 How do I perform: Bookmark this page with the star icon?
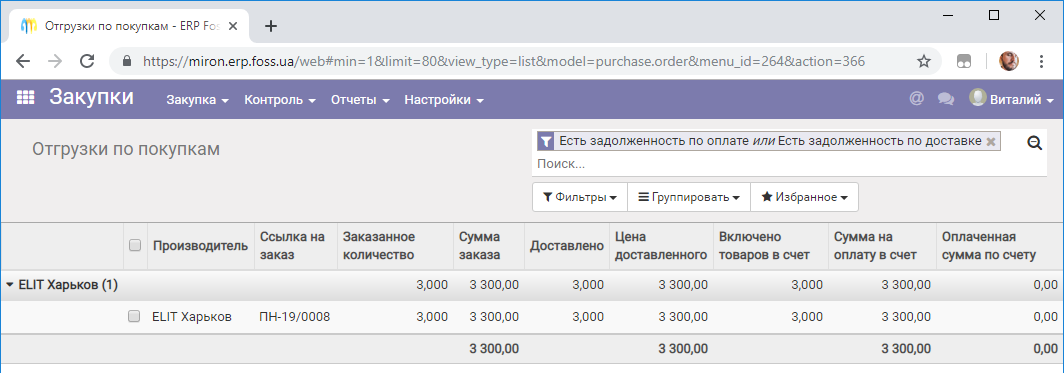tap(924, 62)
